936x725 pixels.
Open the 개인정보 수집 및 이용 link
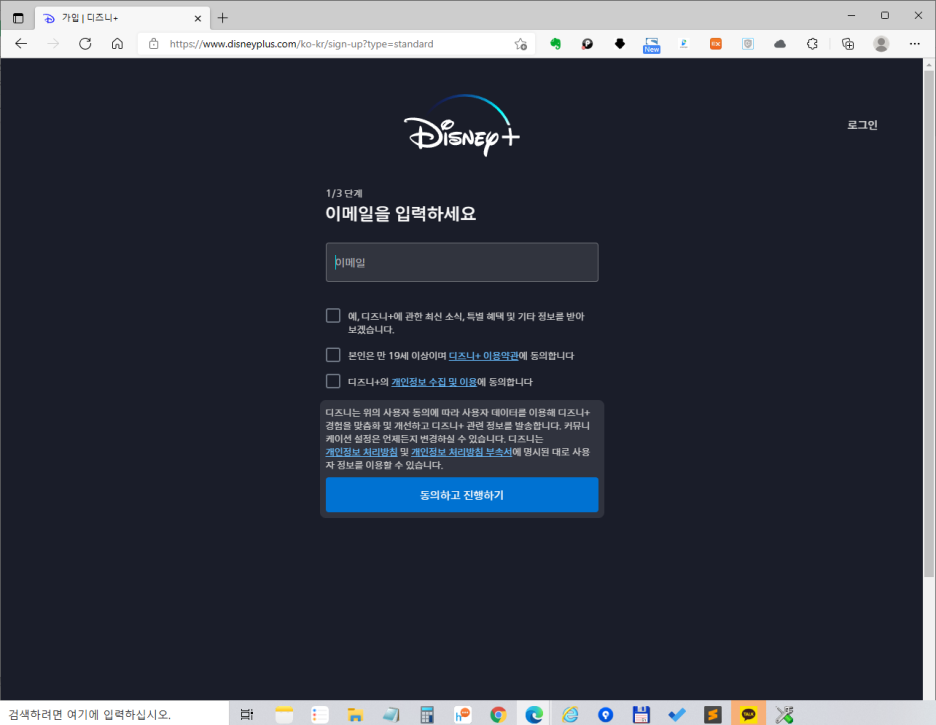point(434,382)
